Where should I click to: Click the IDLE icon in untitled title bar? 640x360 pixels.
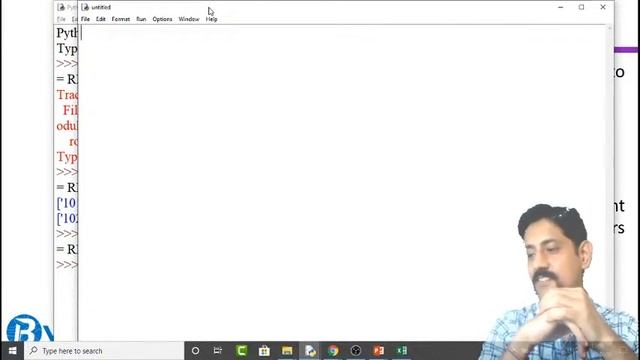coord(85,7)
